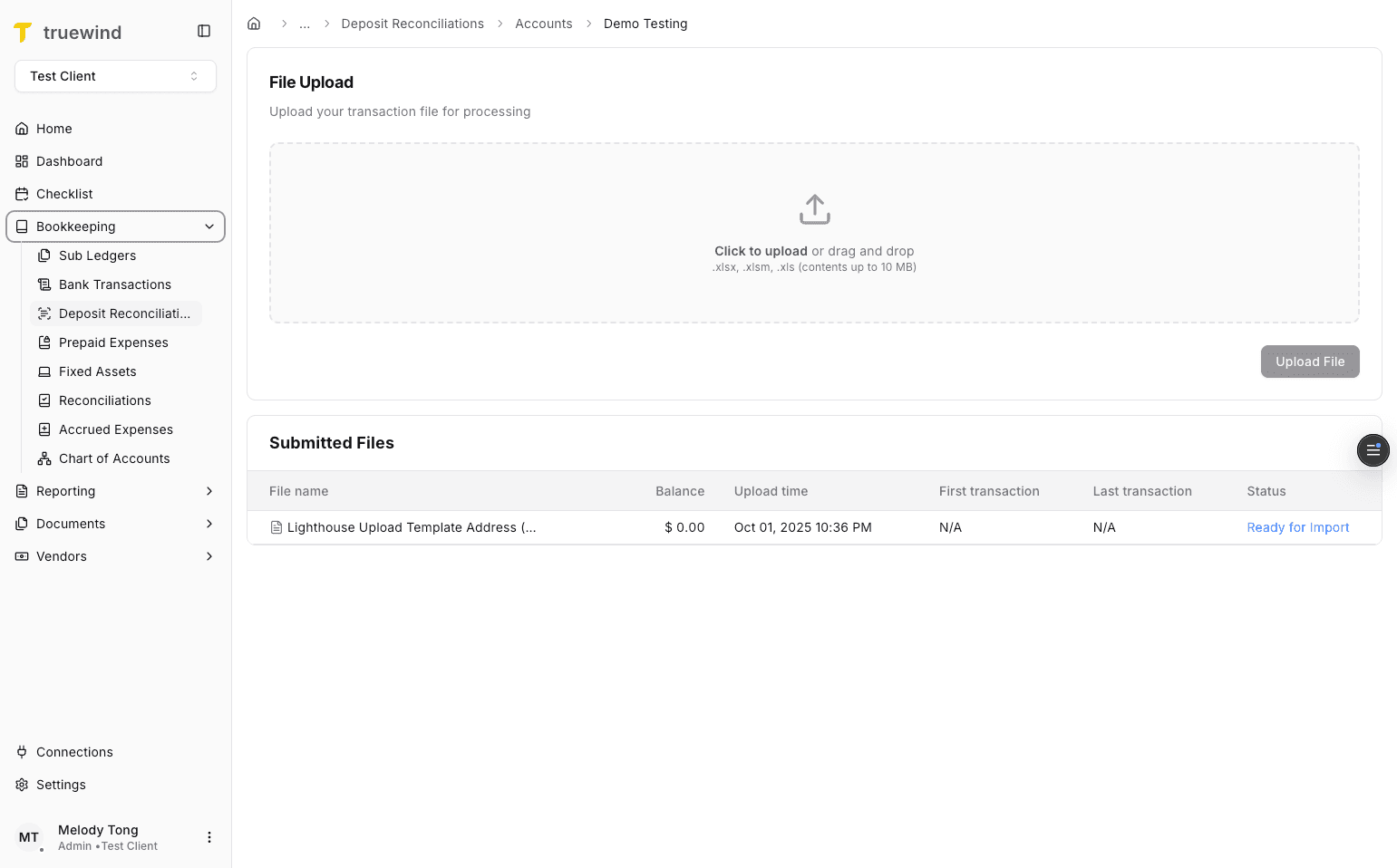Image resolution: width=1397 pixels, height=868 pixels.
Task: Expand the Vendors section
Action: 209,556
